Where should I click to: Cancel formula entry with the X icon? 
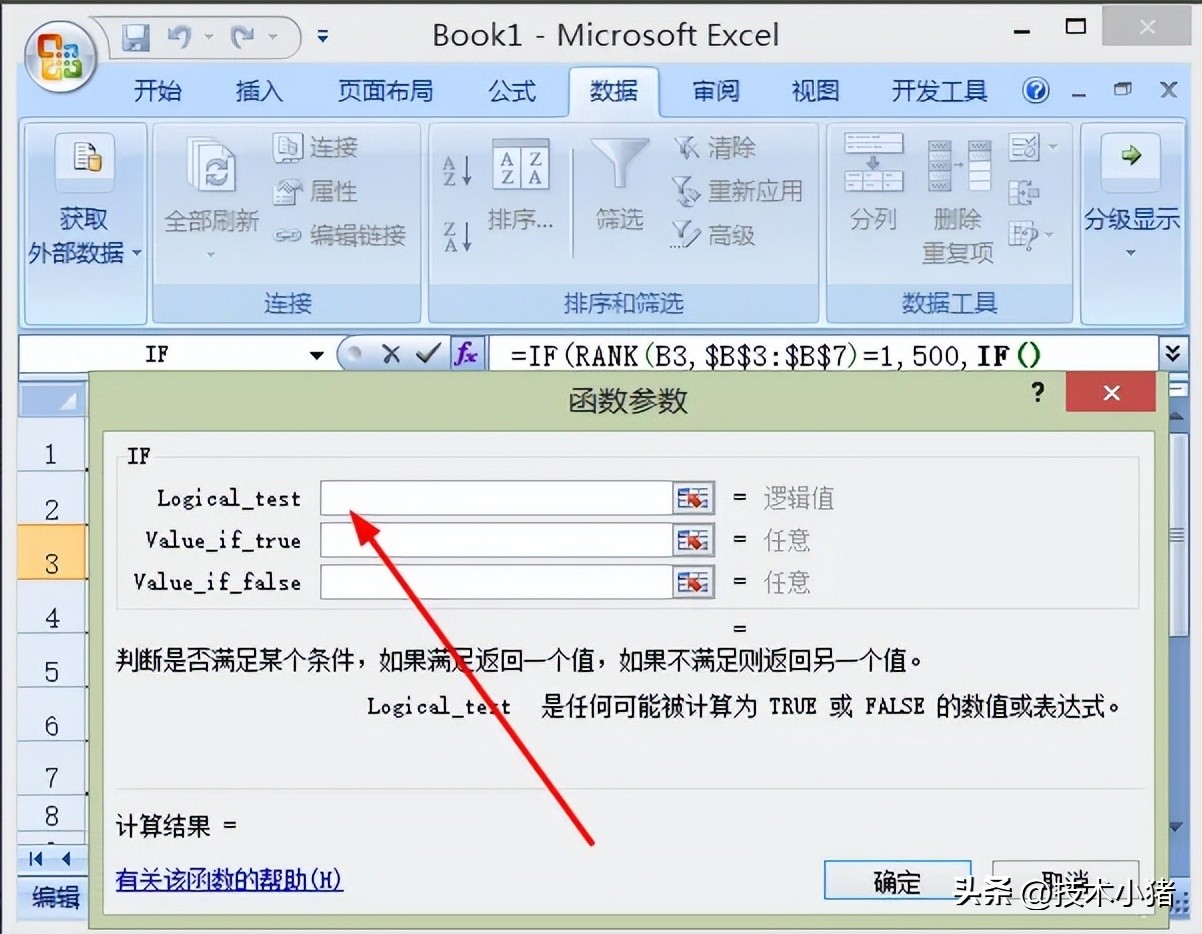391,354
